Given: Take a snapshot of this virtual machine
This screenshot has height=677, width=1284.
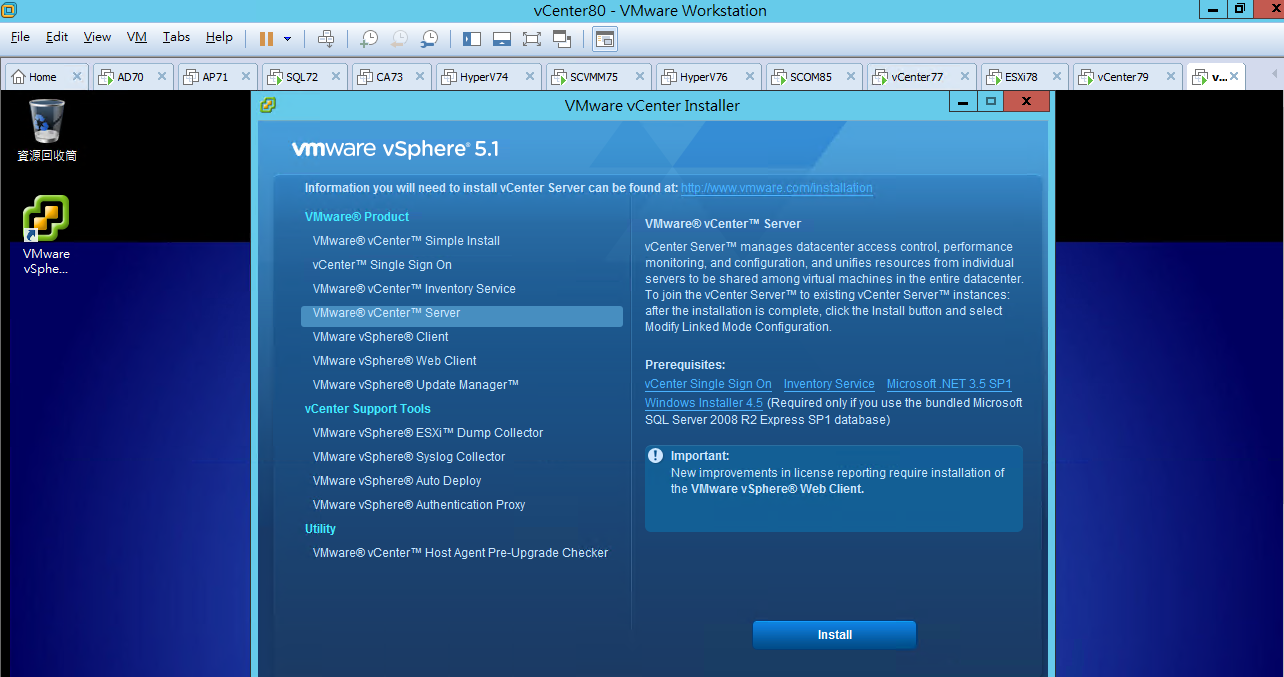Looking at the screenshot, I should click(x=369, y=39).
